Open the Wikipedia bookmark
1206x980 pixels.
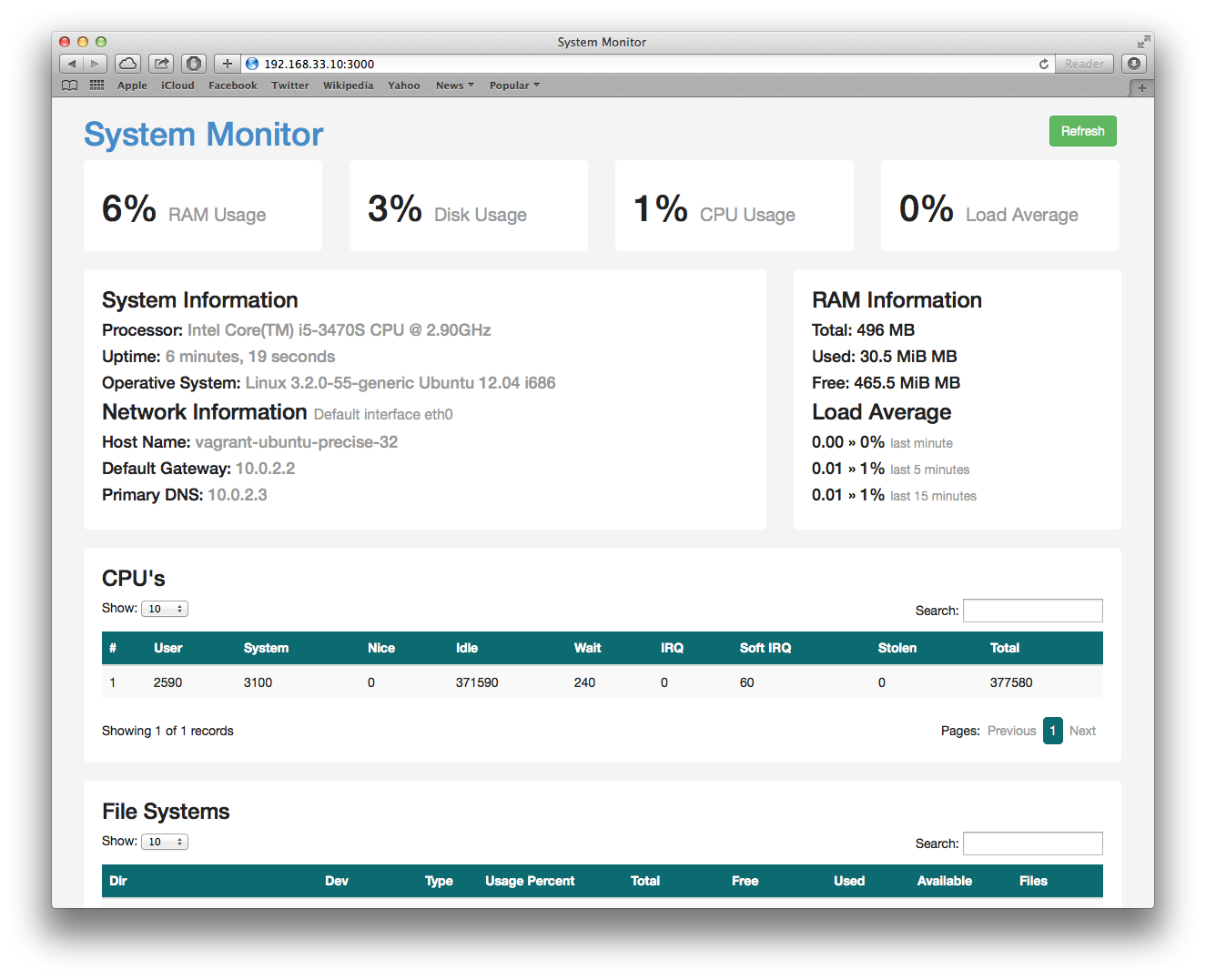click(349, 86)
